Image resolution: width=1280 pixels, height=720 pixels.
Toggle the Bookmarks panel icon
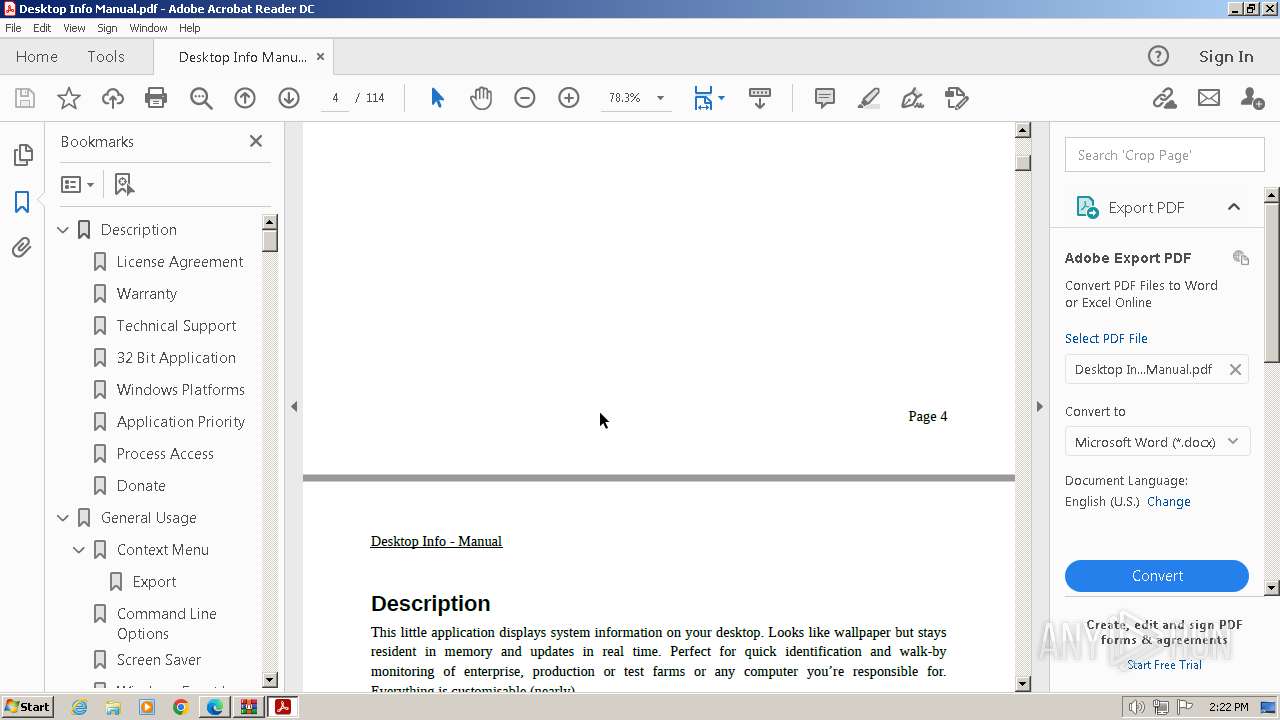pyautogui.click(x=22, y=201)
